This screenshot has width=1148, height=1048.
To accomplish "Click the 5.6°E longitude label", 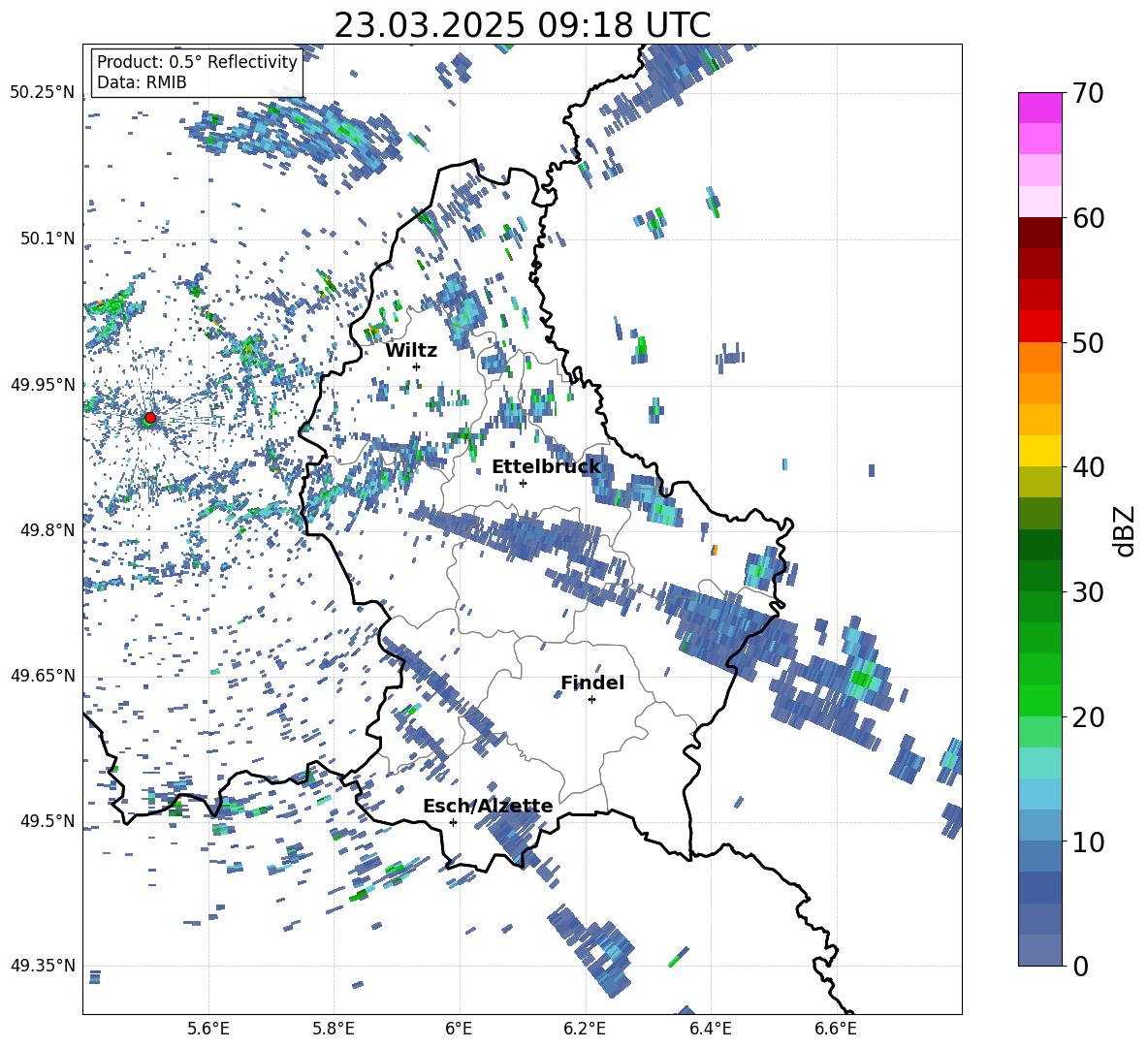I will coord(208,1029).
